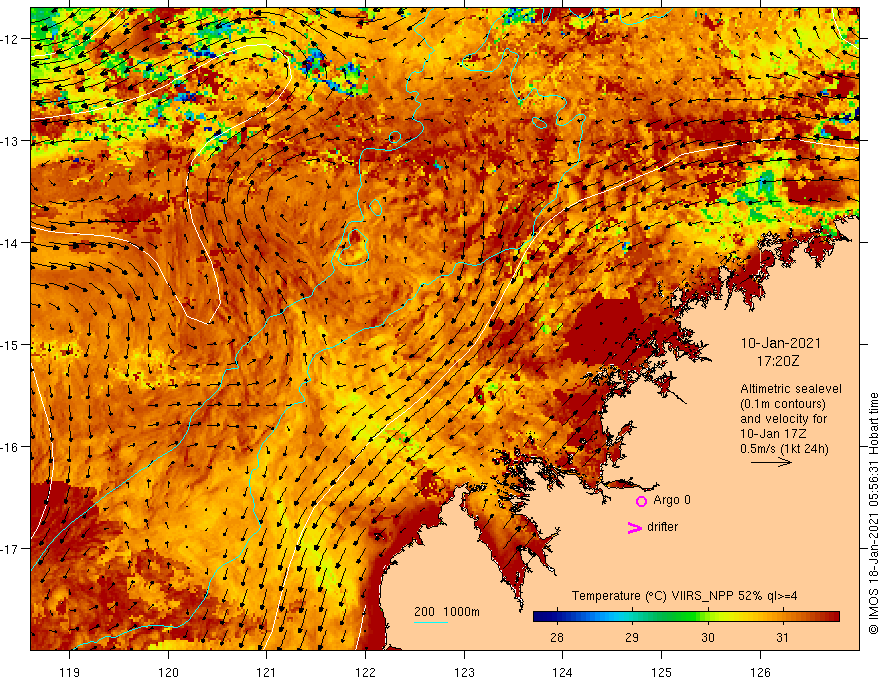Image resolution: width=880 pixels, height=680 pixels.
Task: Click colour bar tick label 30
Action: click(x=708, y=637)
